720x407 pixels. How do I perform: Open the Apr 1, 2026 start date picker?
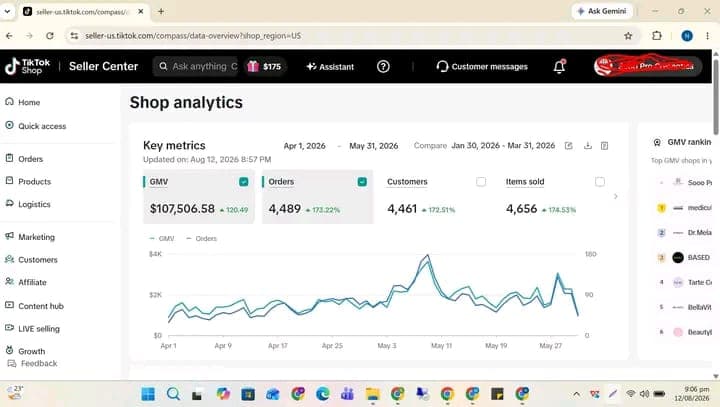point(304,146)
